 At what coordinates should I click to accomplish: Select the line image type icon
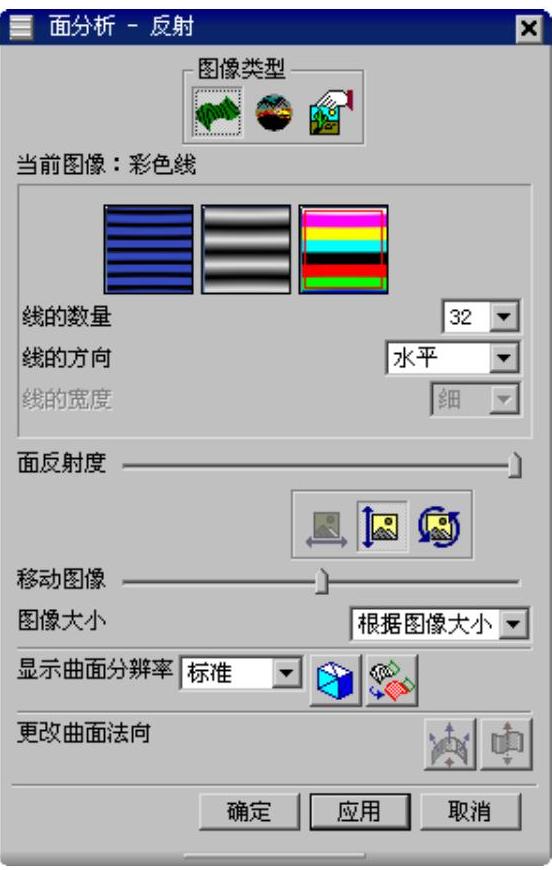click(217, 113)
